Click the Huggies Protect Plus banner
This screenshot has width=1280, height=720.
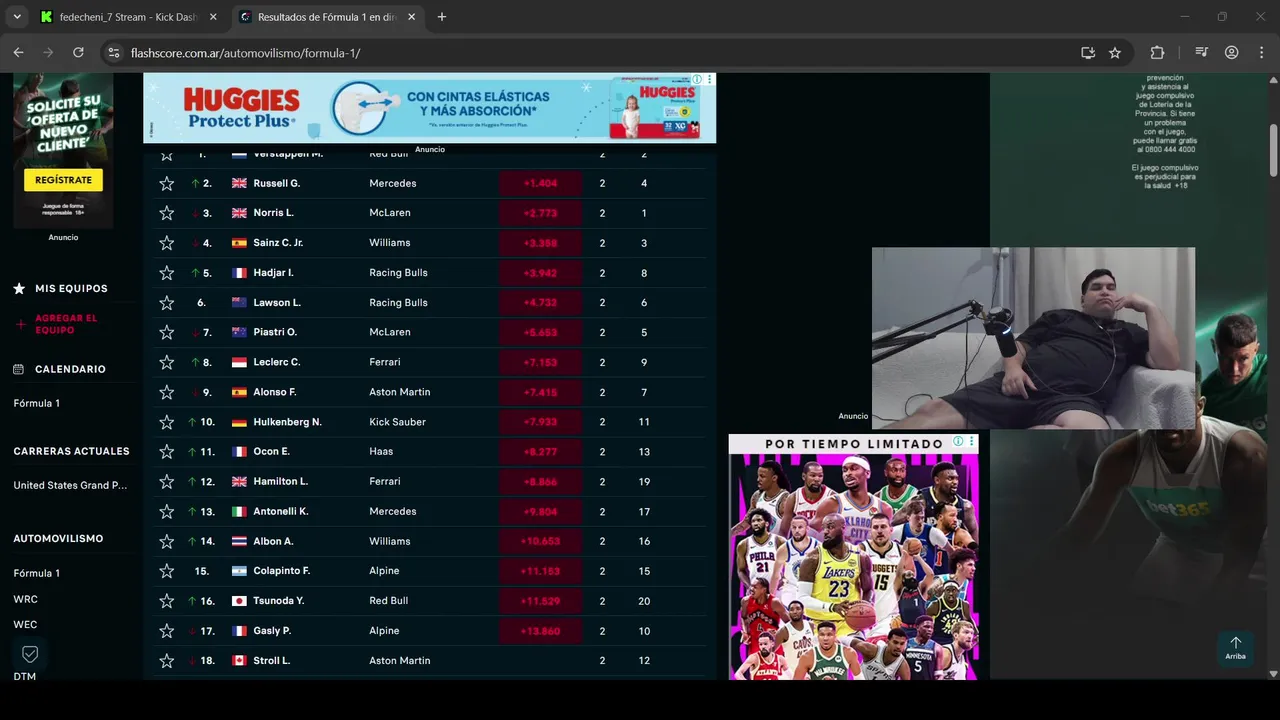click(429, 108)
